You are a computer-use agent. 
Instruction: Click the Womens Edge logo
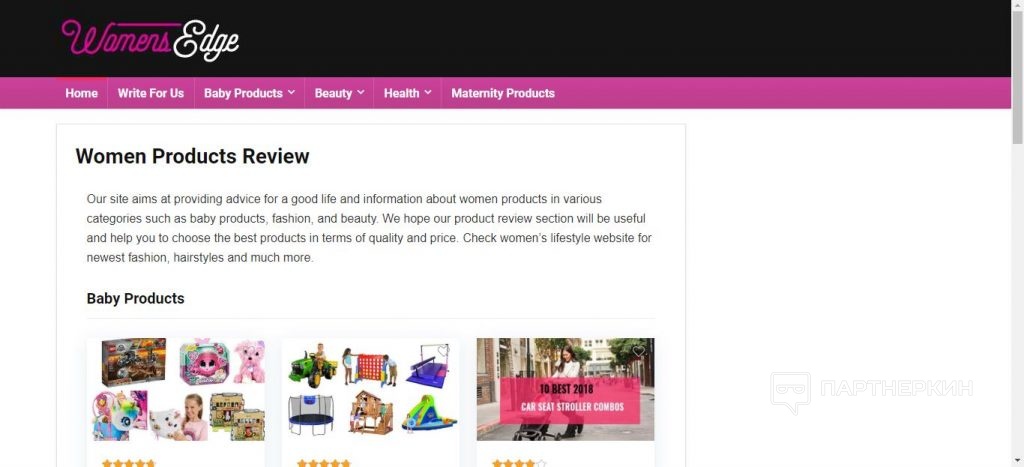point(150,40)
